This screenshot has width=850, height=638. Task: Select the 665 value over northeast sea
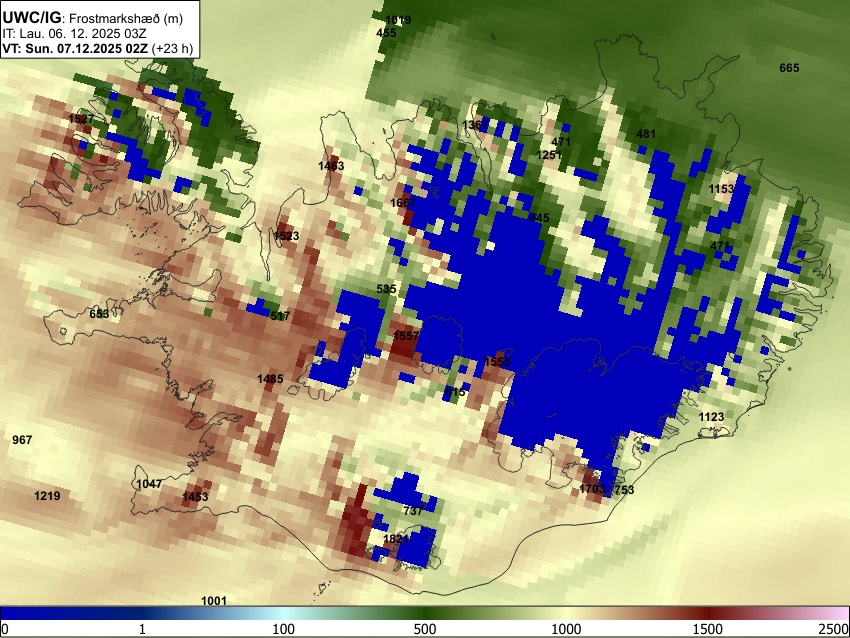click(x=789, y=68)
